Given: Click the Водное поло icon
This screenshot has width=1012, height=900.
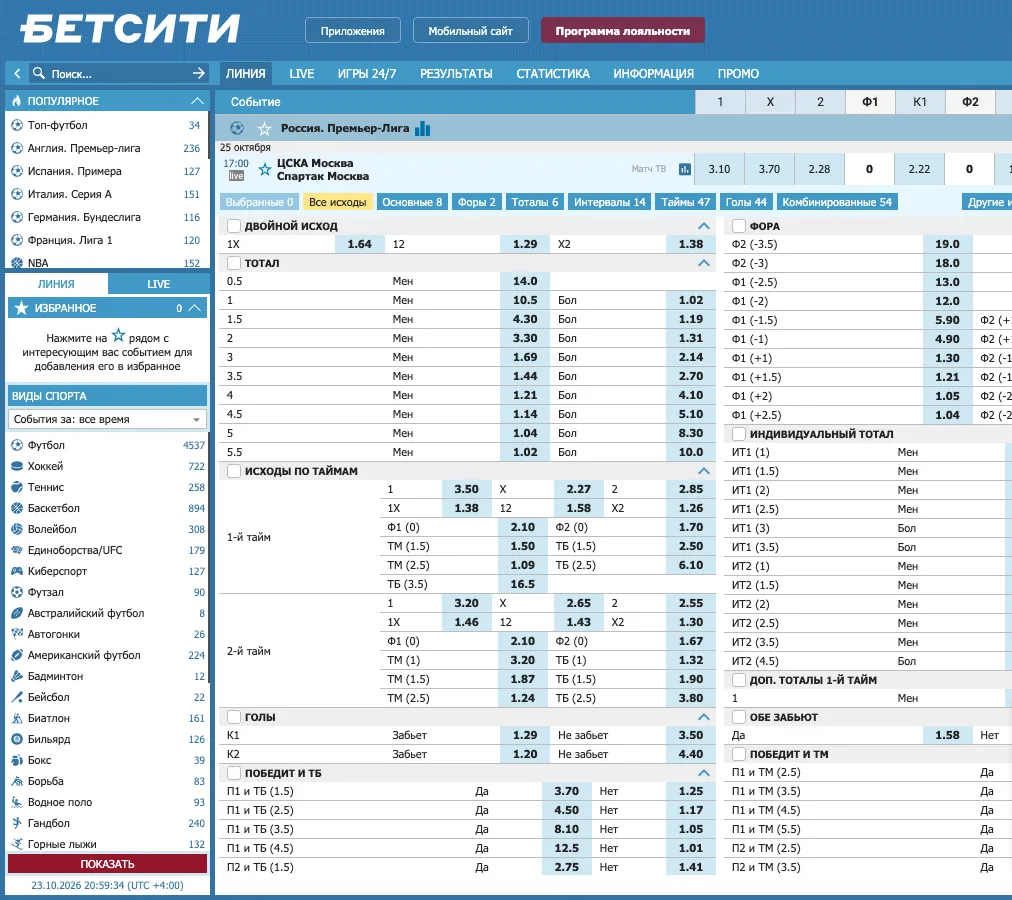Looking at the screenshot, I should (17, 802).
